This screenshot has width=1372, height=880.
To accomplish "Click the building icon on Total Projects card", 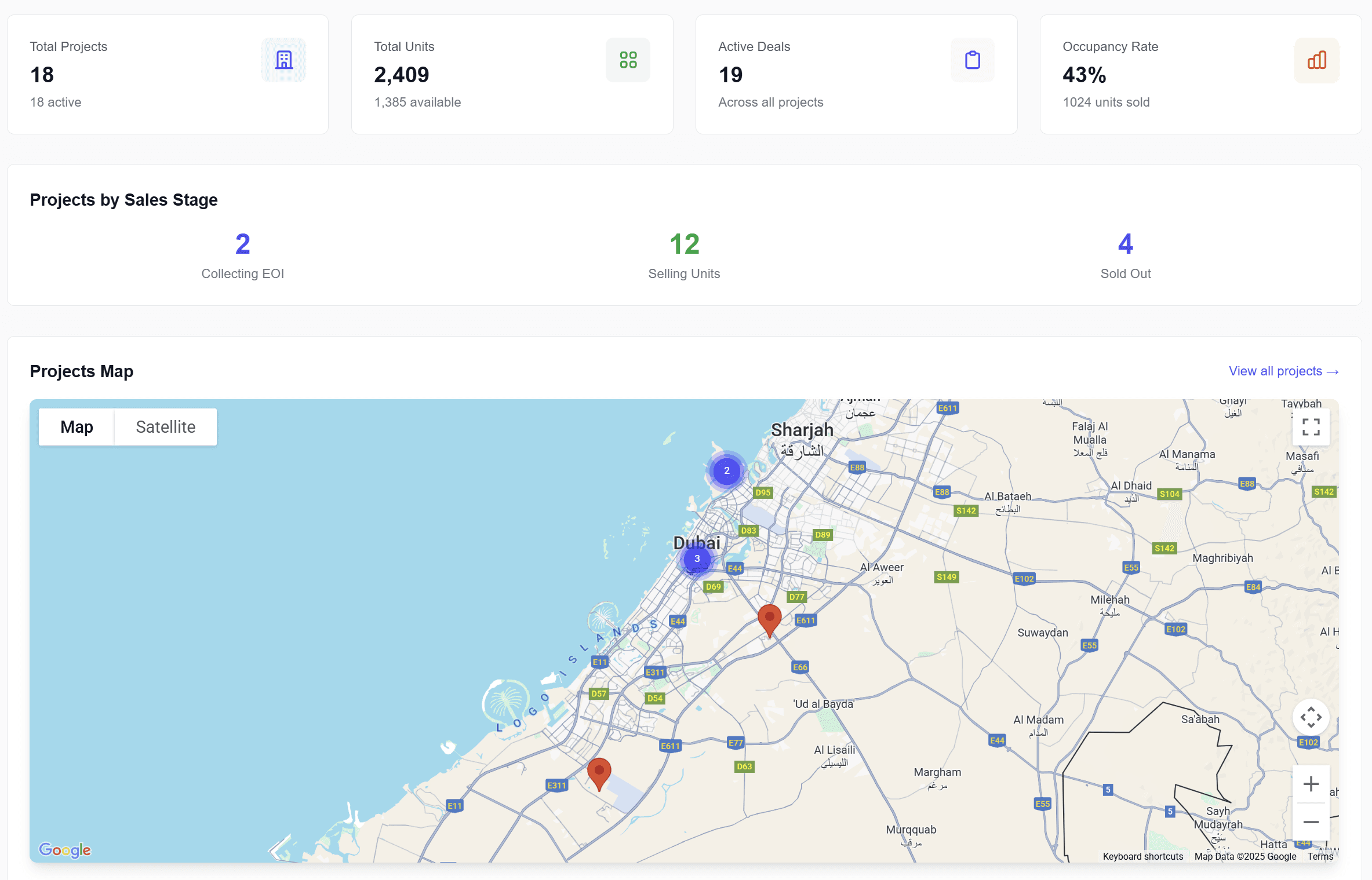I will [283, 60].
